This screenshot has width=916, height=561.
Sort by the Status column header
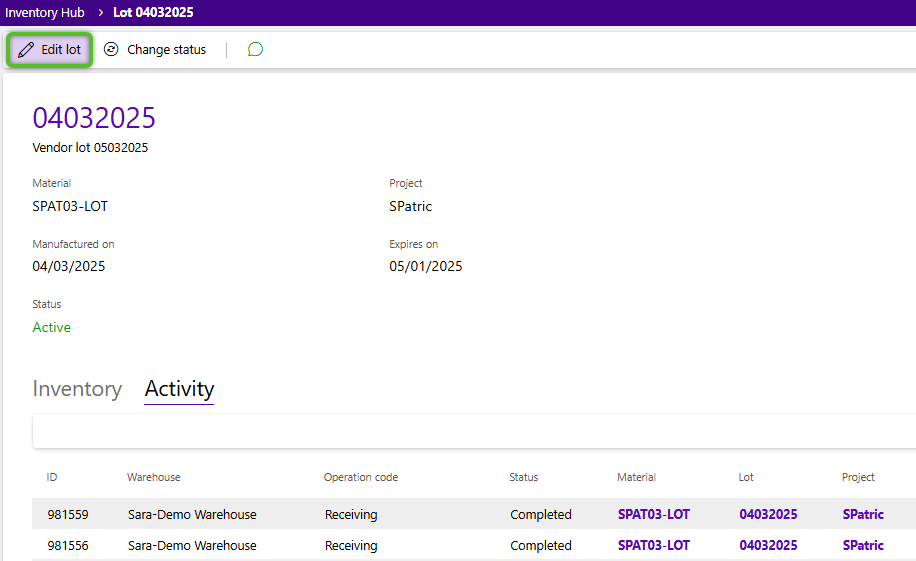click(x=523, y=477)
